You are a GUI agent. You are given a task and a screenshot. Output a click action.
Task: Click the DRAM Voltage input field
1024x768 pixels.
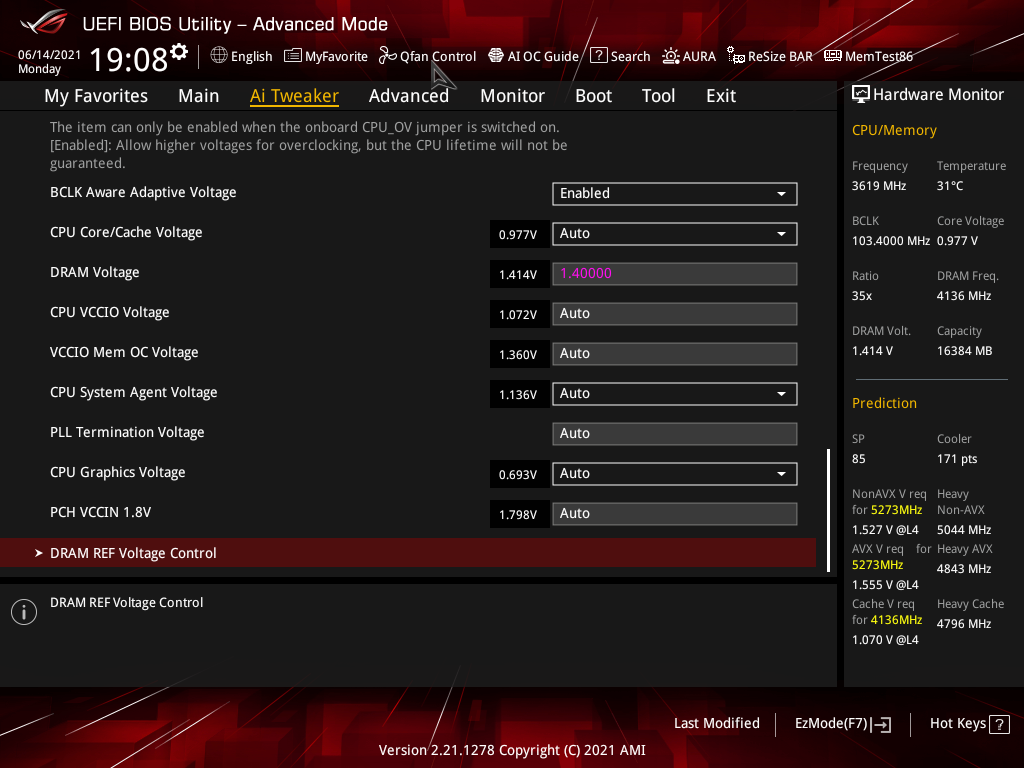tap(675, 274)
